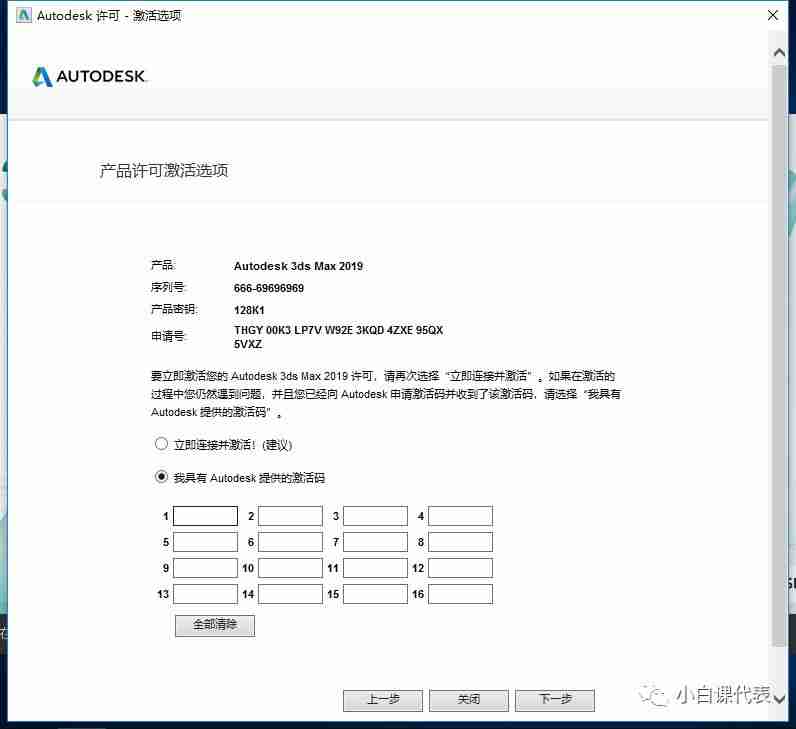Click serial number '666-69696969'
Screen dimensions: 796x729
point(269,288)
